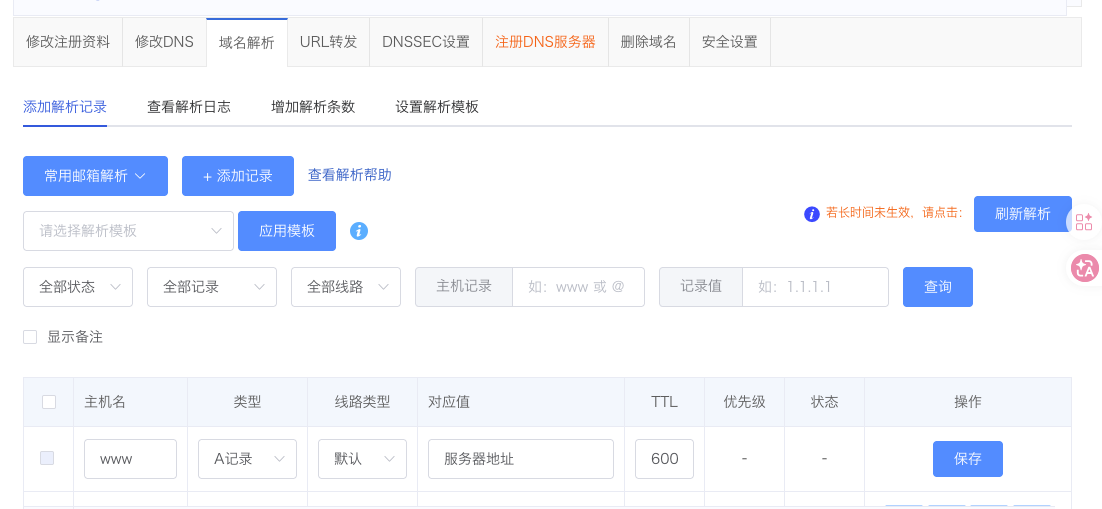Open the 全部状态 filter dropdown
Image resolution: width=1102 pixels, height=509 pixels.
pyautogui.click(x=78, y=286)
